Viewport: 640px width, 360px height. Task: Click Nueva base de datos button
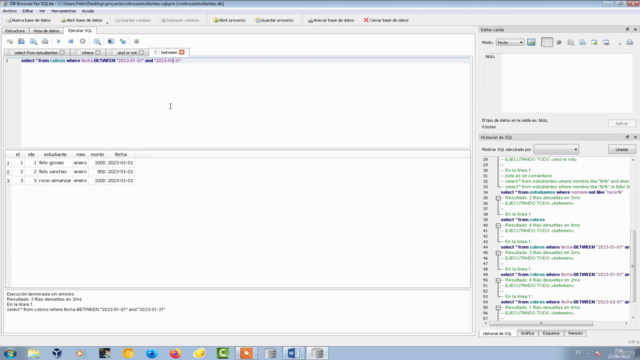tap(29, 20)
